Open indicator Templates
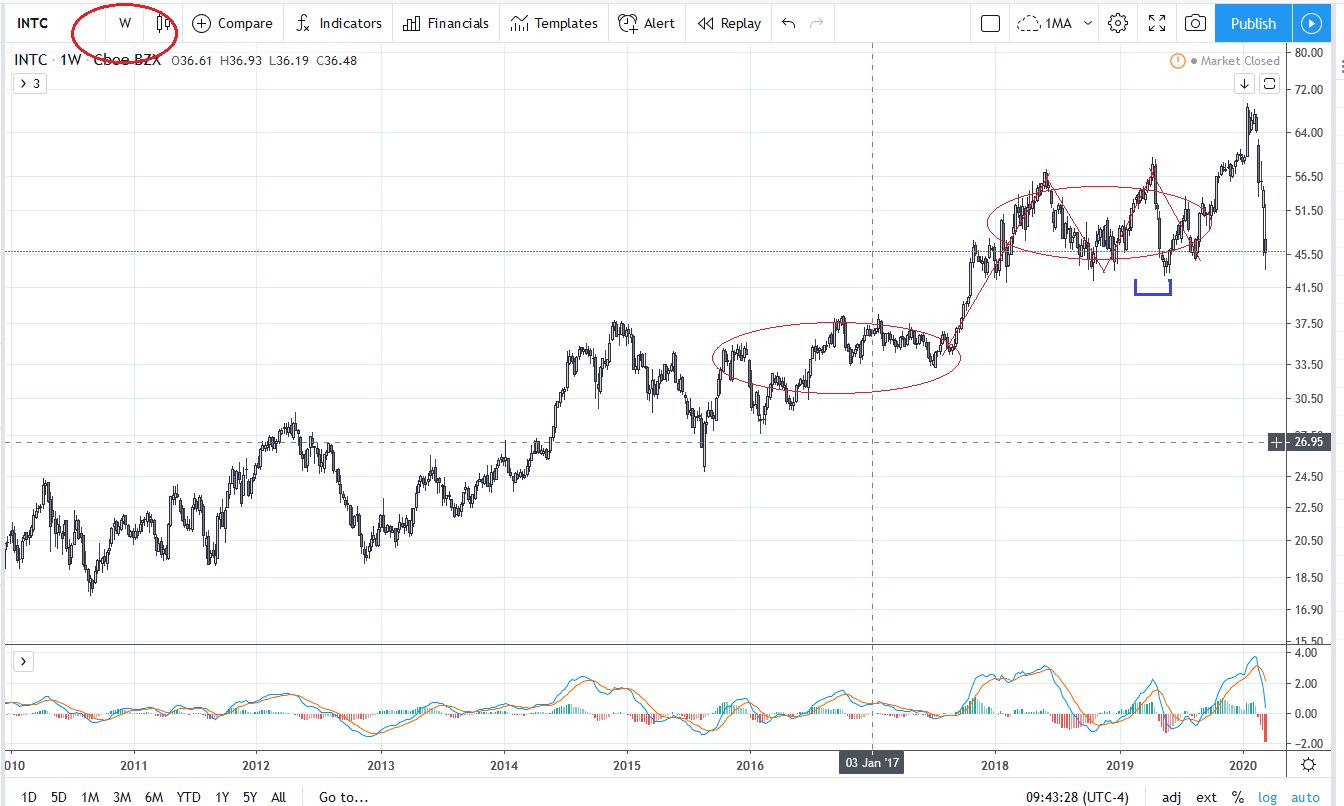Image resolution: width=1344 pixels, height=806 pixels. pos(553,23)
